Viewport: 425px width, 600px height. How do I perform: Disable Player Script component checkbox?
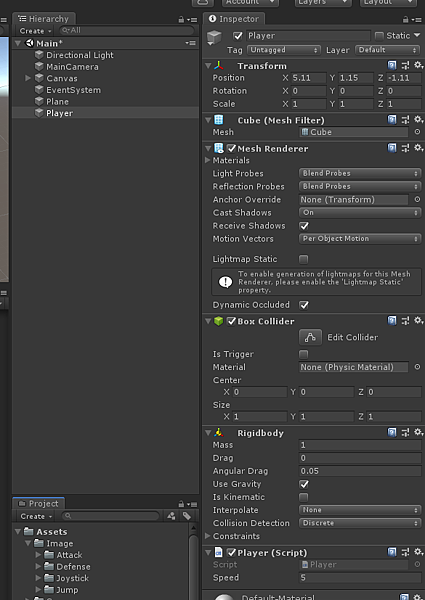231,553
